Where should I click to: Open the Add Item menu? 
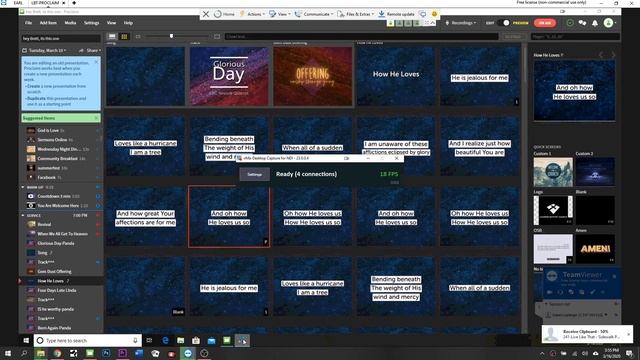[48, 23]
